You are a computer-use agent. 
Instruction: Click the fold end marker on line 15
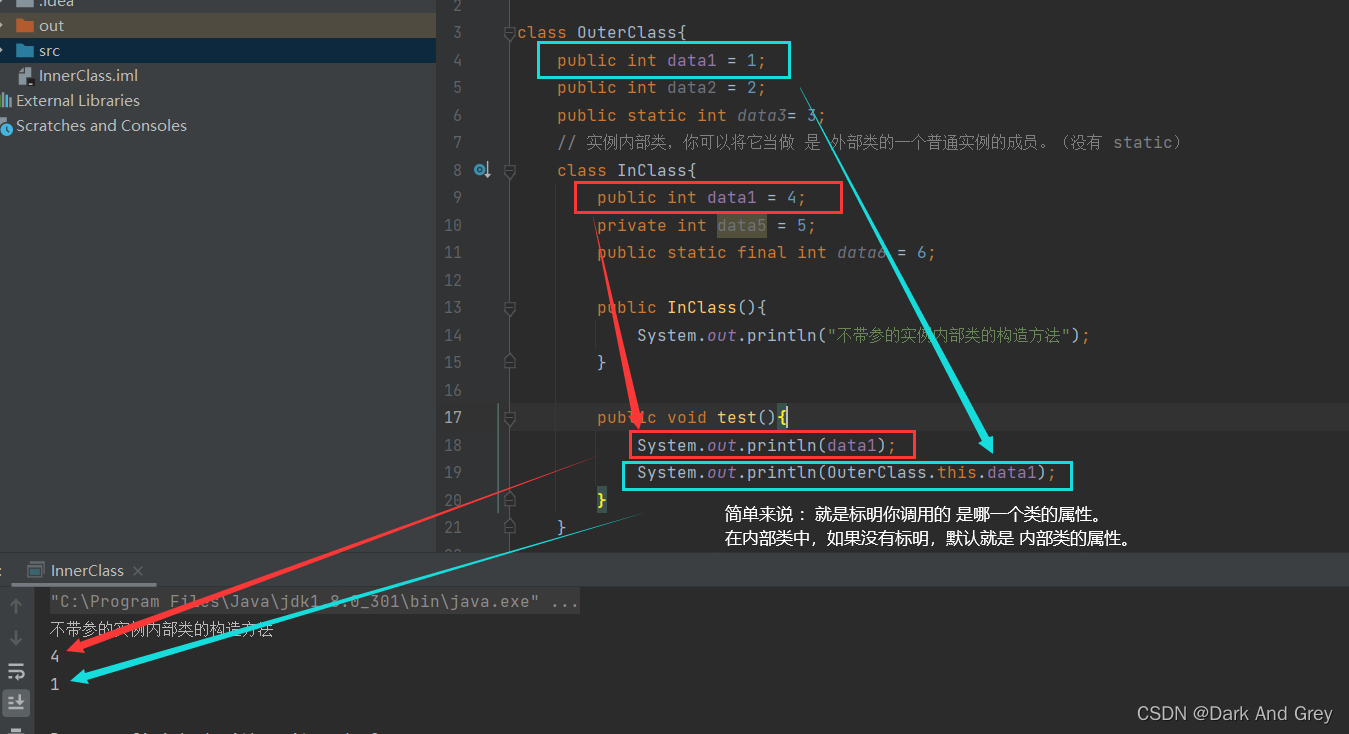[510, 361]
